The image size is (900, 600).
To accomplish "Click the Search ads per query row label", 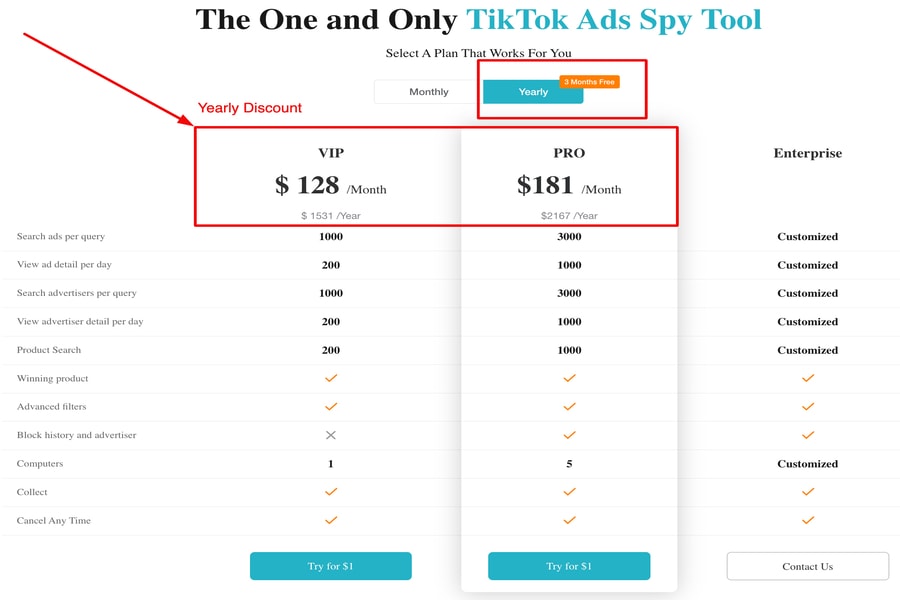I will pyautogui.click(x=61, y=237).
